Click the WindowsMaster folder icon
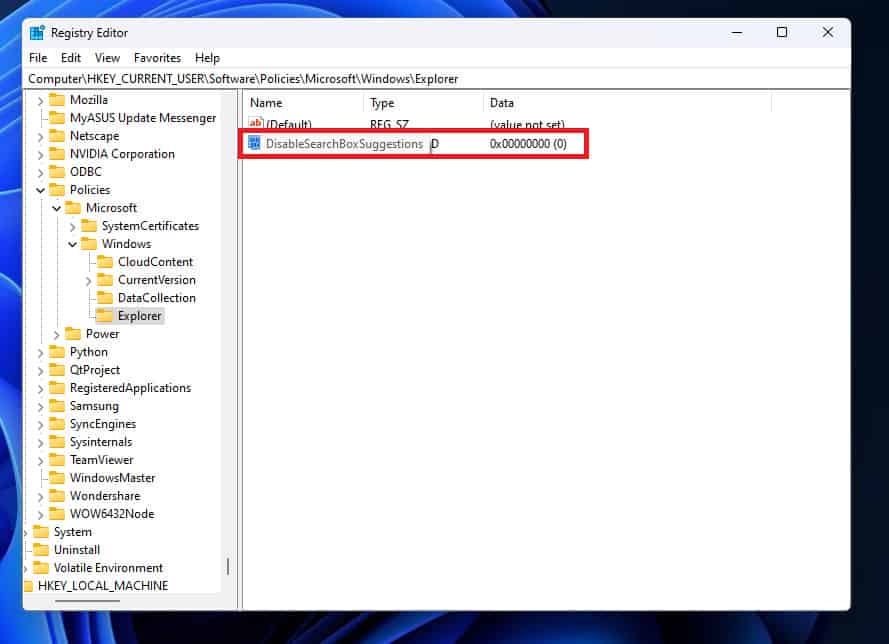 click(x=57, y=478)
